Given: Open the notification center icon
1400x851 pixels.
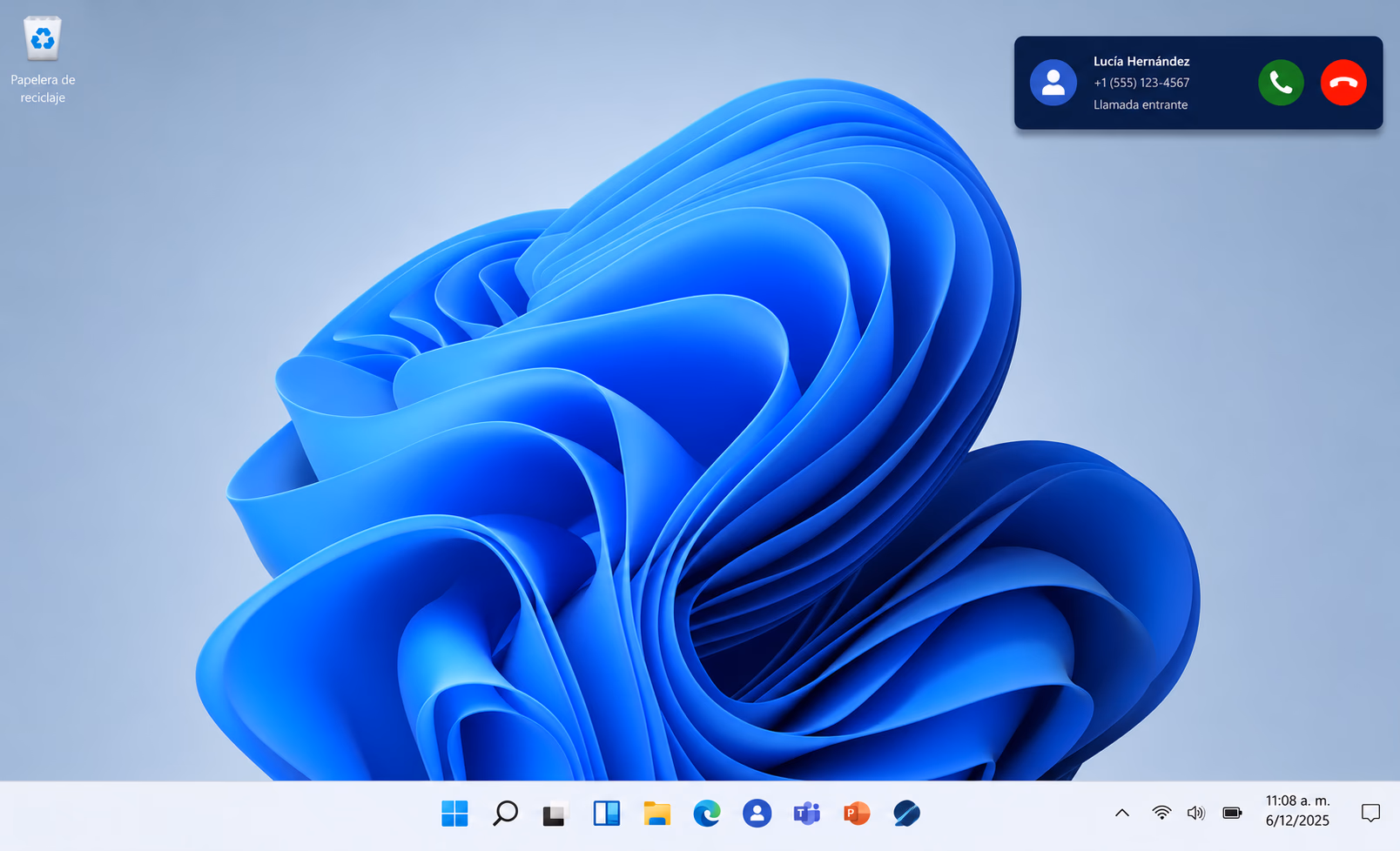Looking at the screenshot, I should (1370, 814).
